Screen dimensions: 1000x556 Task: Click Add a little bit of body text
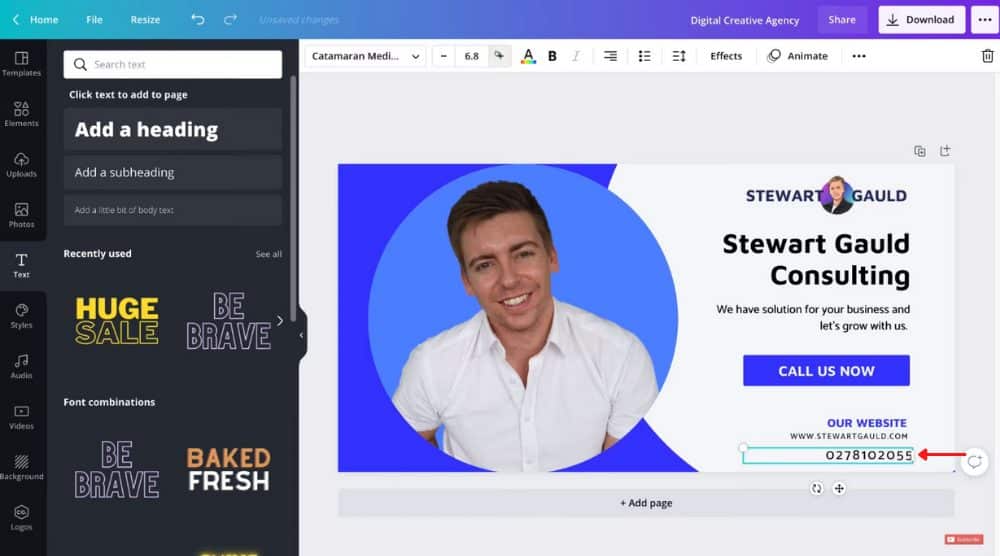pos(173,210)
